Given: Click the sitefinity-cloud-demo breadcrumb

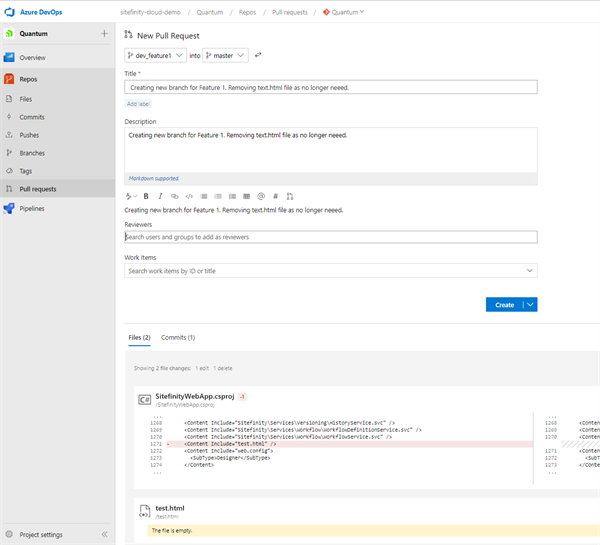Looking at the screenshot, I should 150,12.
